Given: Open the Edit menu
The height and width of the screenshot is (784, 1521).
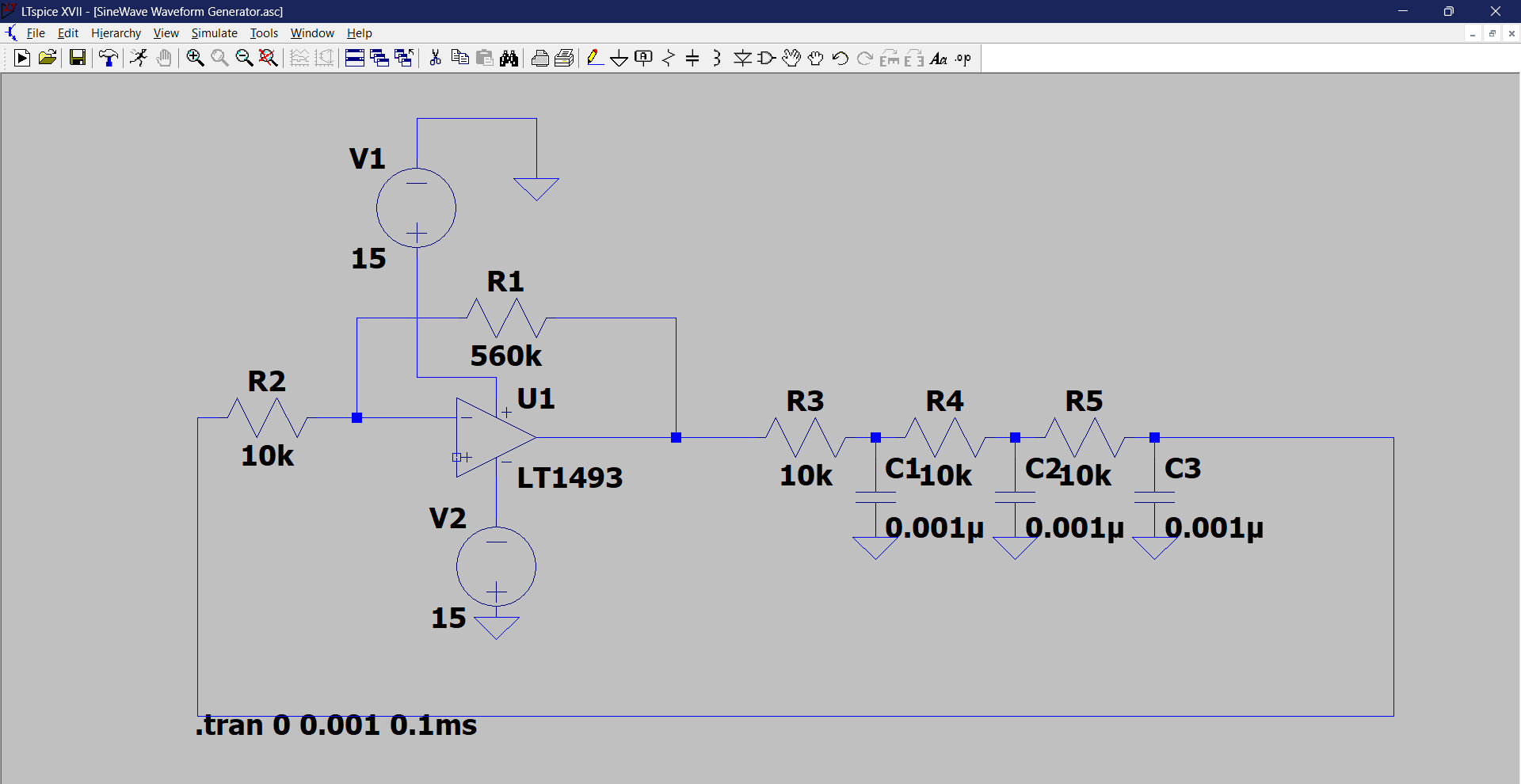Looking at the screenshot, I should tap(68, 32).
